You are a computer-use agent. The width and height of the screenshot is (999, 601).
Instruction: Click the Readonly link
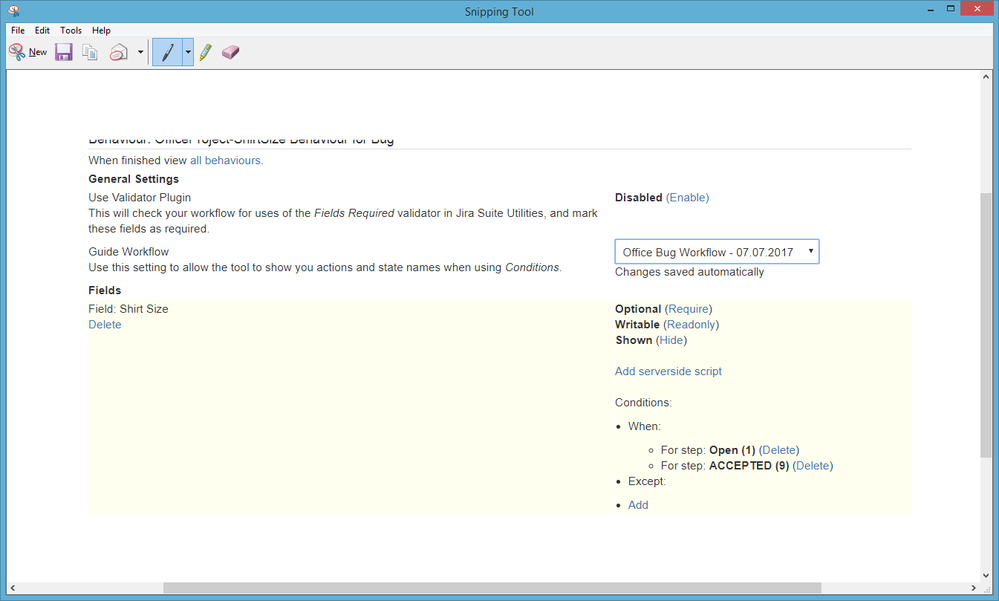click(x=691, y=324)
